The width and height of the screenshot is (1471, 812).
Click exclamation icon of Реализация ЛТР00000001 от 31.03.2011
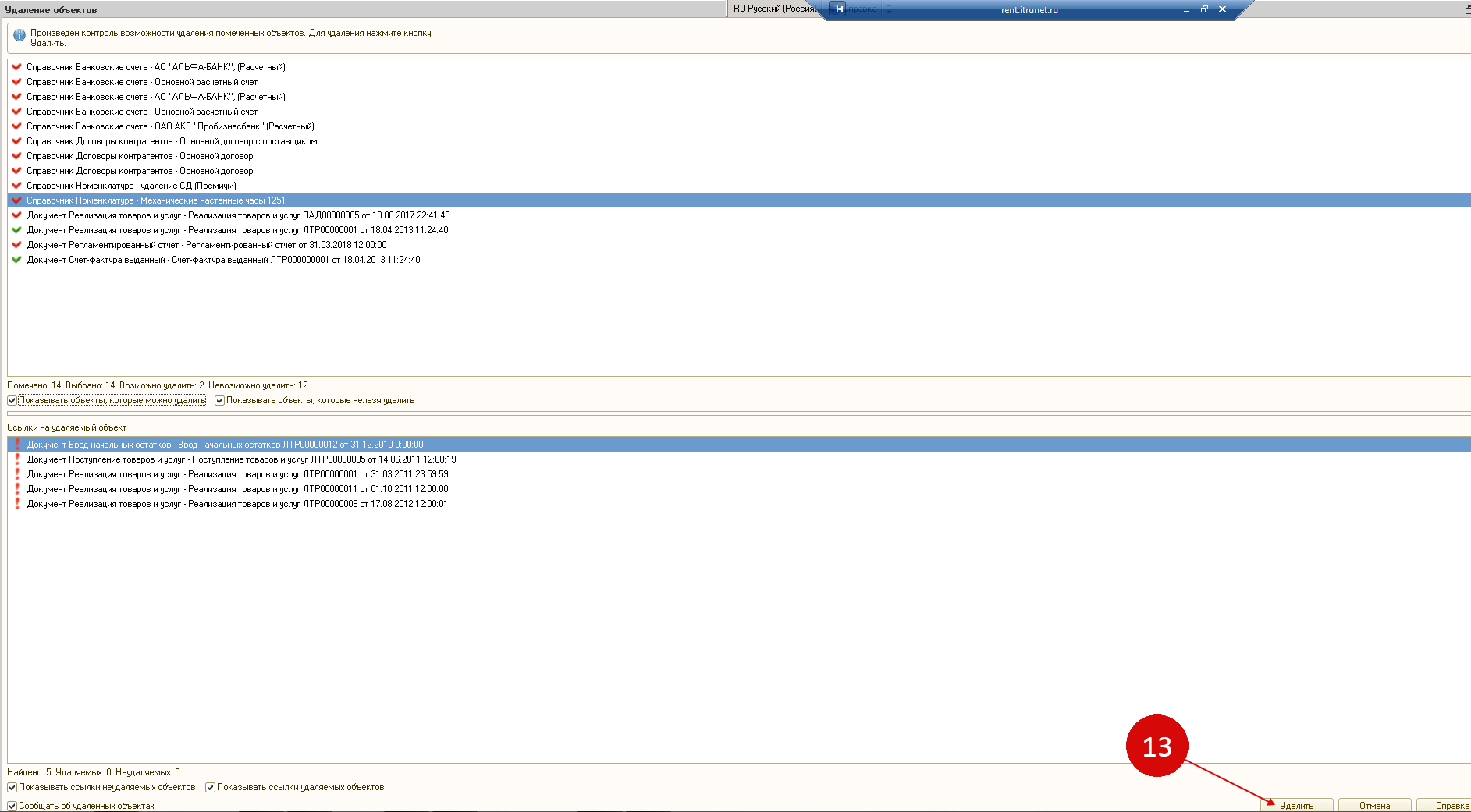point(17,474)
